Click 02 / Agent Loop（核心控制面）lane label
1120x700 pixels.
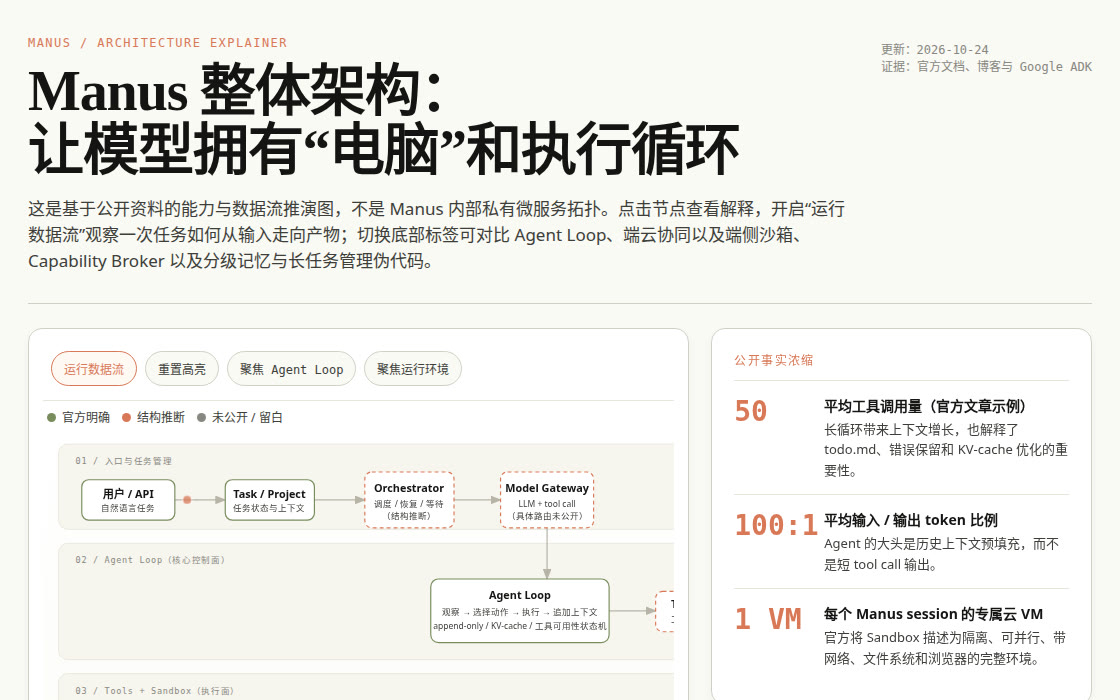[150, 560]
